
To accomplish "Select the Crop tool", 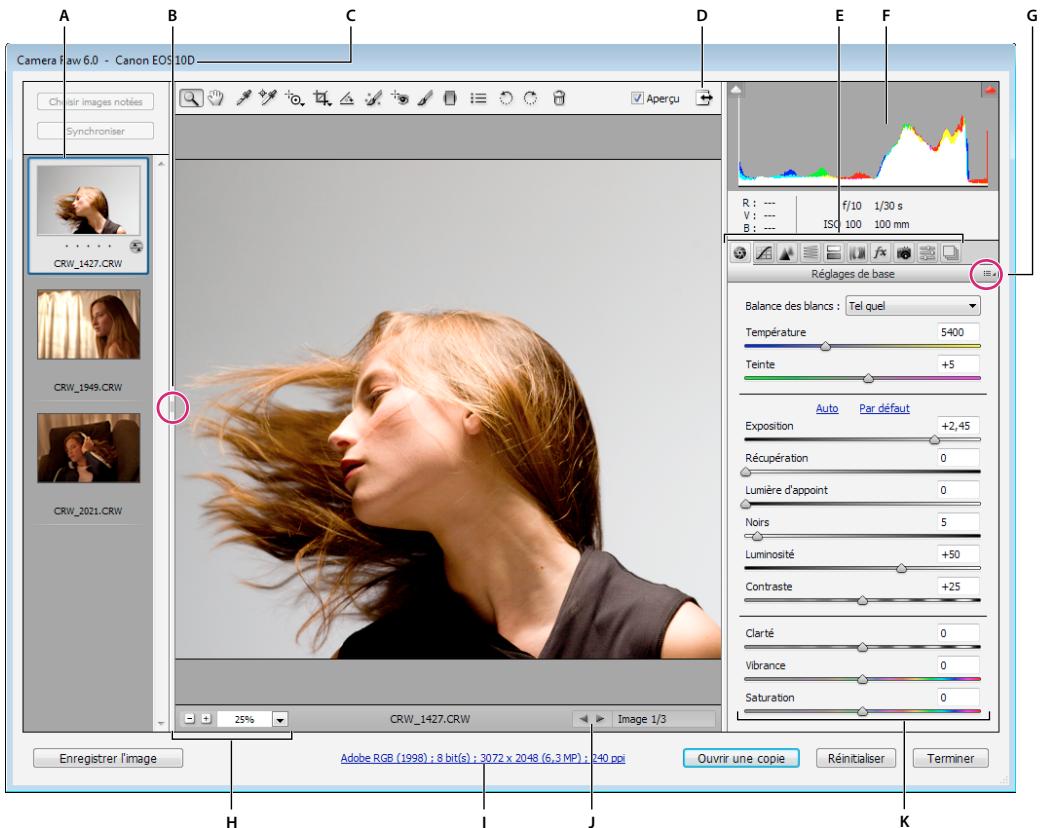I will click(x=323, y=99).
